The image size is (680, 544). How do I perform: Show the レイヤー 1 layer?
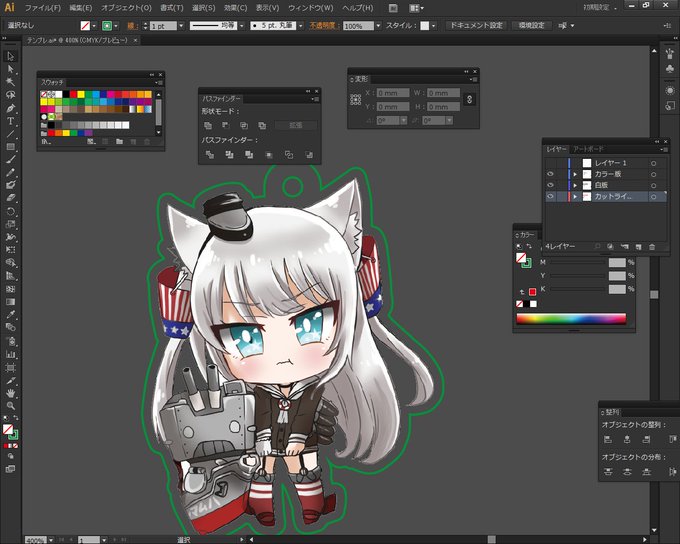click(550, 163)
